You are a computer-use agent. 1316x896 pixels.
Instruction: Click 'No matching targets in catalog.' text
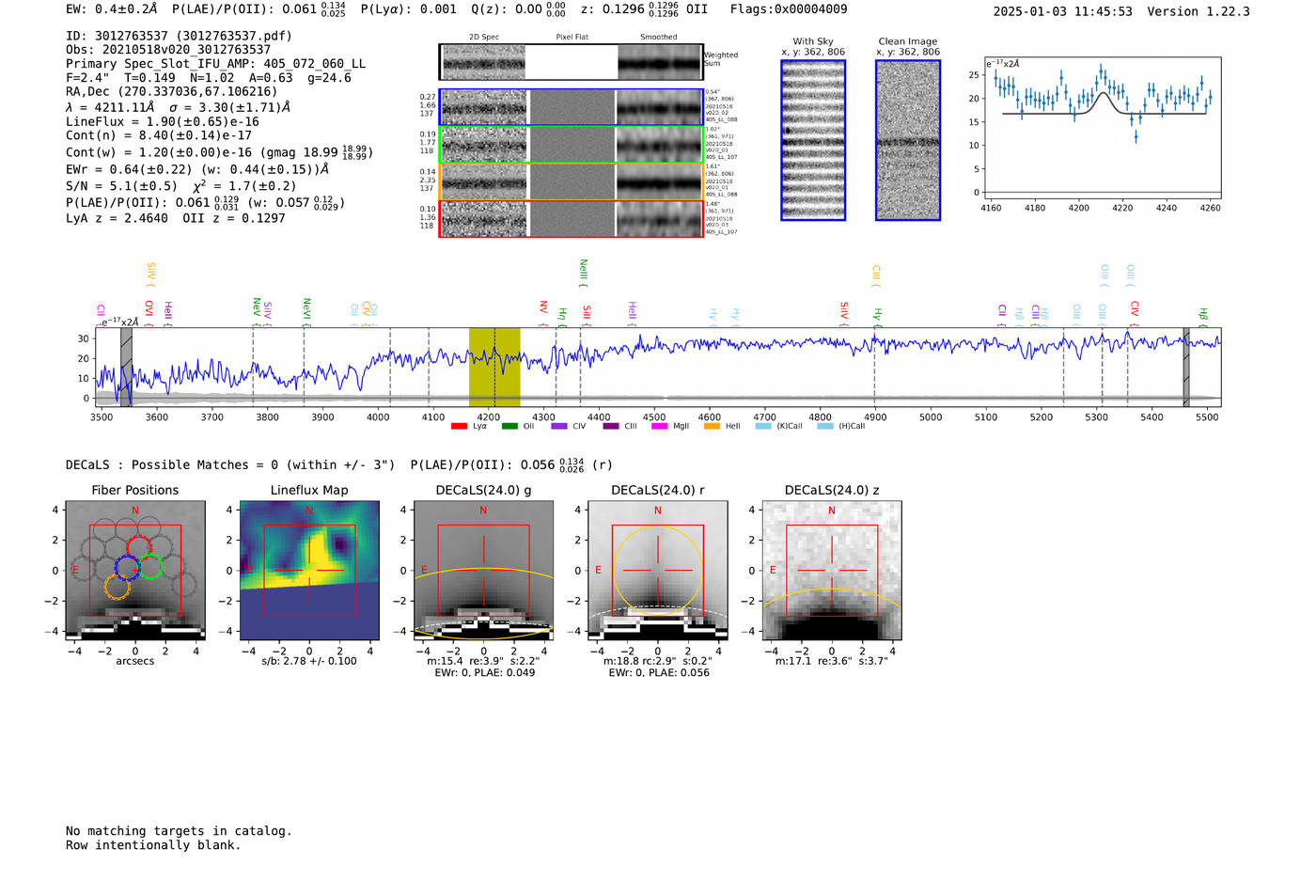click(179, 831)
